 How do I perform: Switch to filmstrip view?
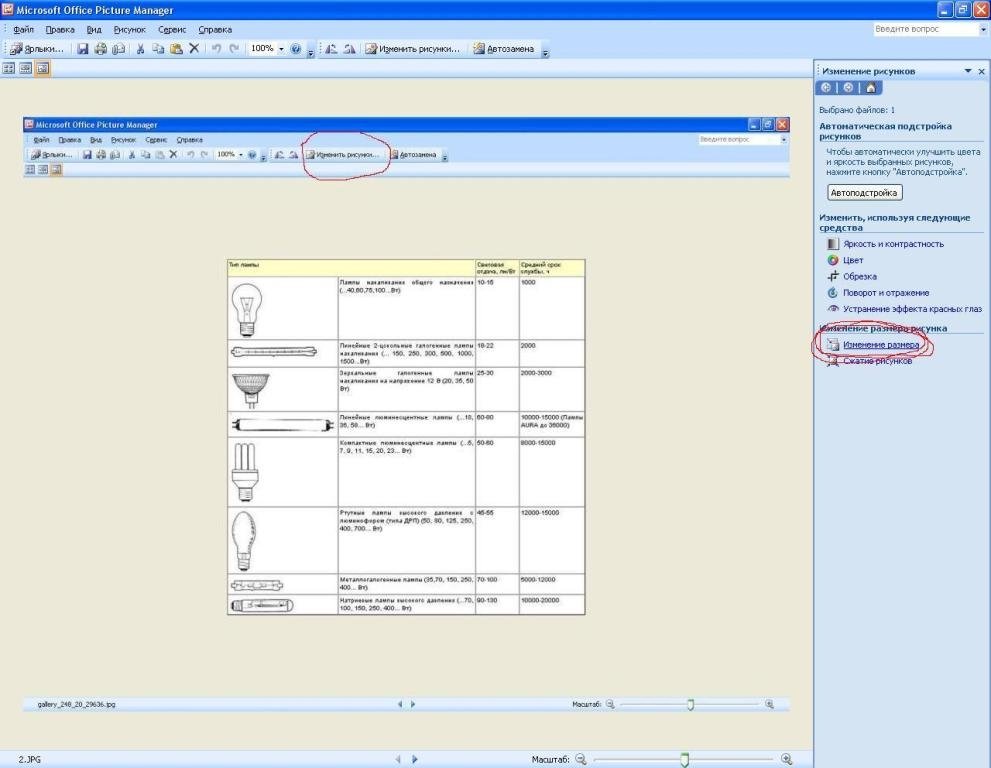click(25, 68)
